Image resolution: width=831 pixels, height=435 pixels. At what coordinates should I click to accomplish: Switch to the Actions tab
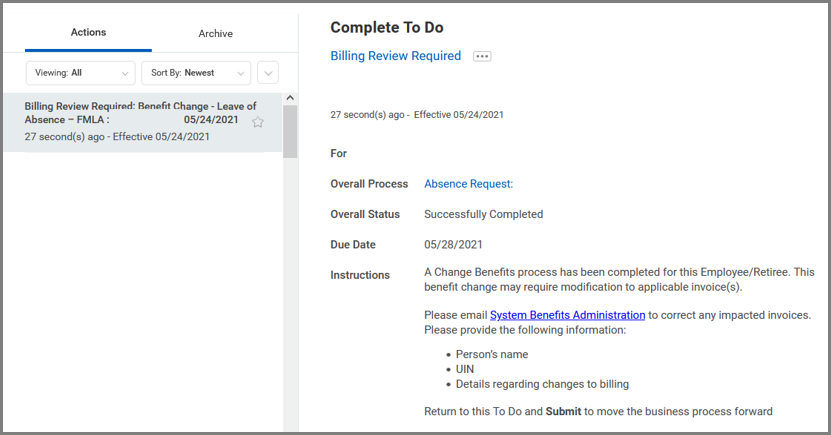(88, 33)
